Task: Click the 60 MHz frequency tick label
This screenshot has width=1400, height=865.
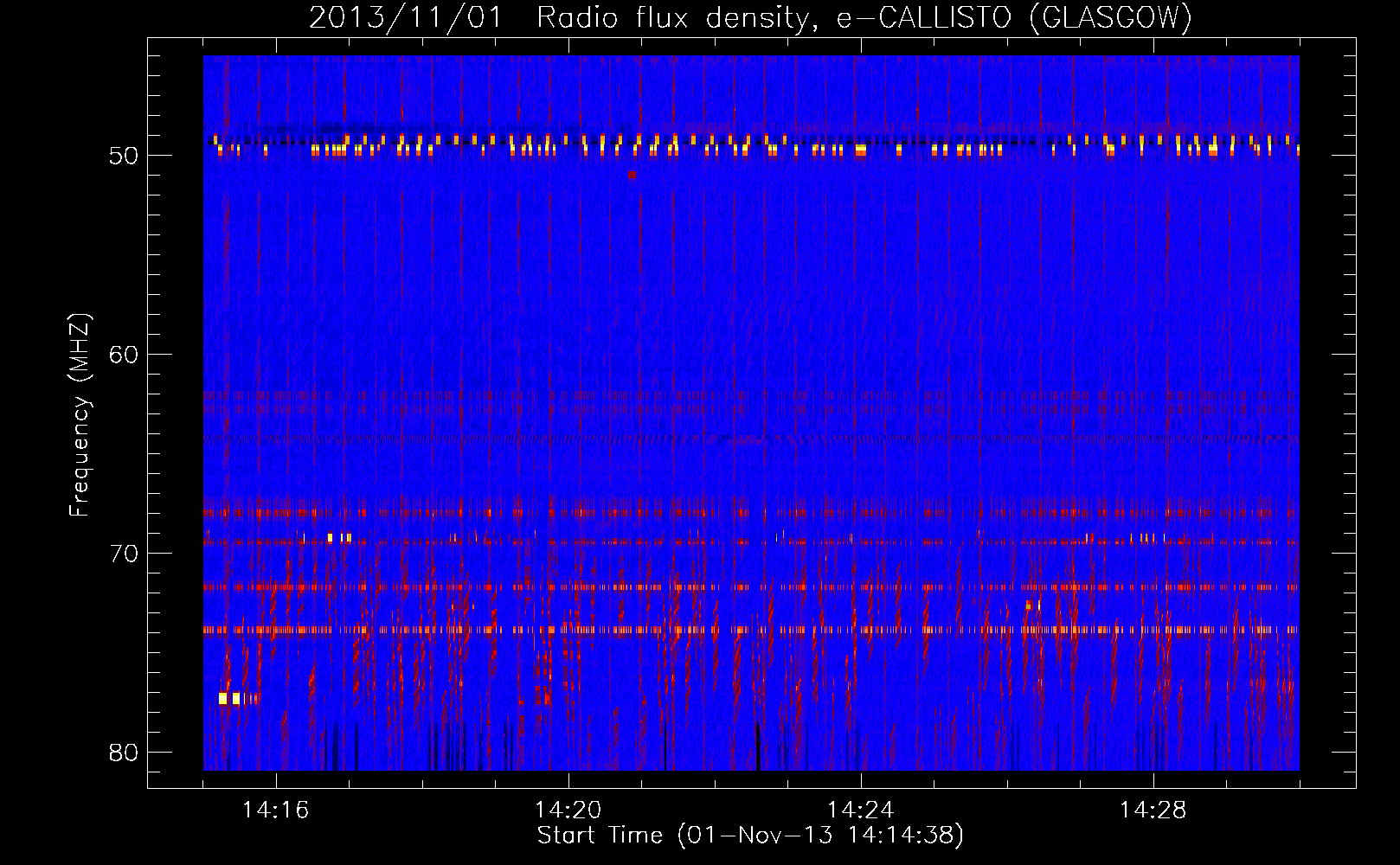Action: tap(124, 355)
